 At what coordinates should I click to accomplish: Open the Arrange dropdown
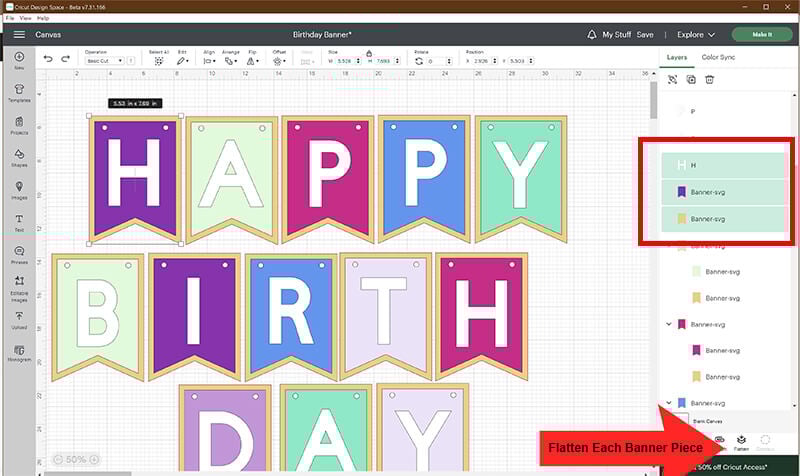click(231, 61)
